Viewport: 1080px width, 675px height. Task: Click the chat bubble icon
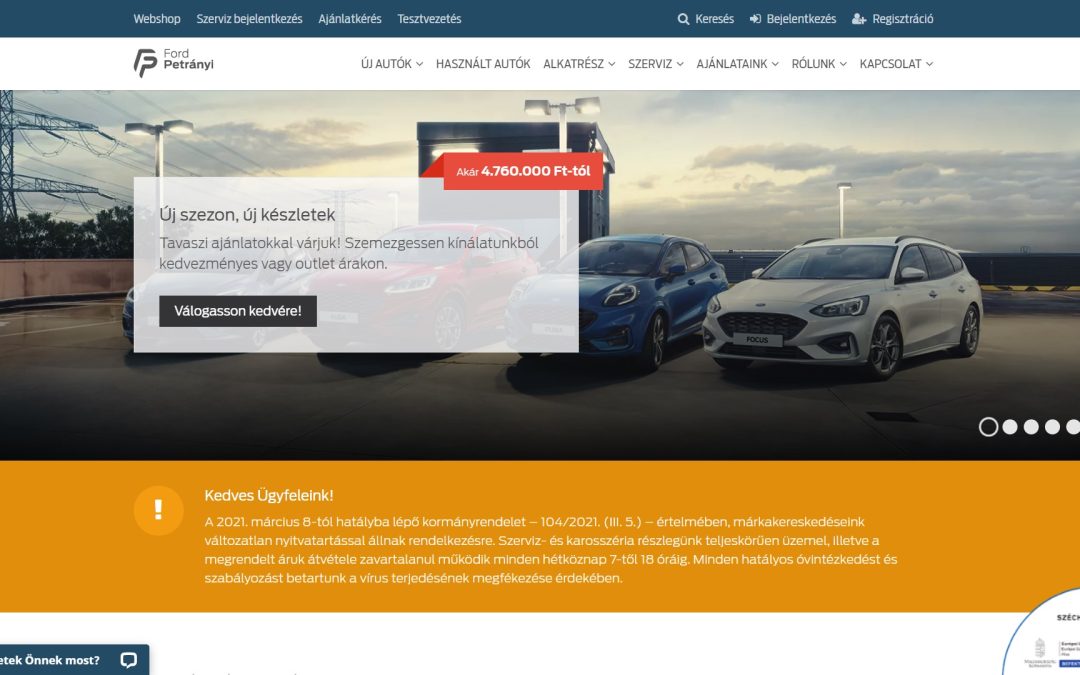click(x=129, y=660)
